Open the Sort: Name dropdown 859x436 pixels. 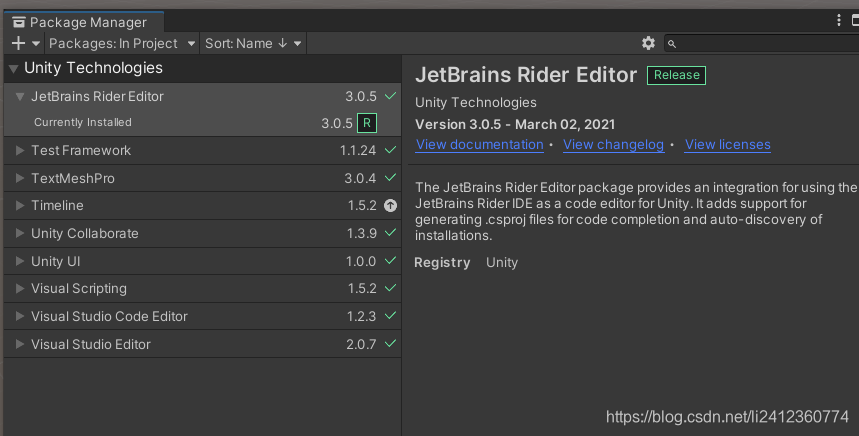point(253,43)
